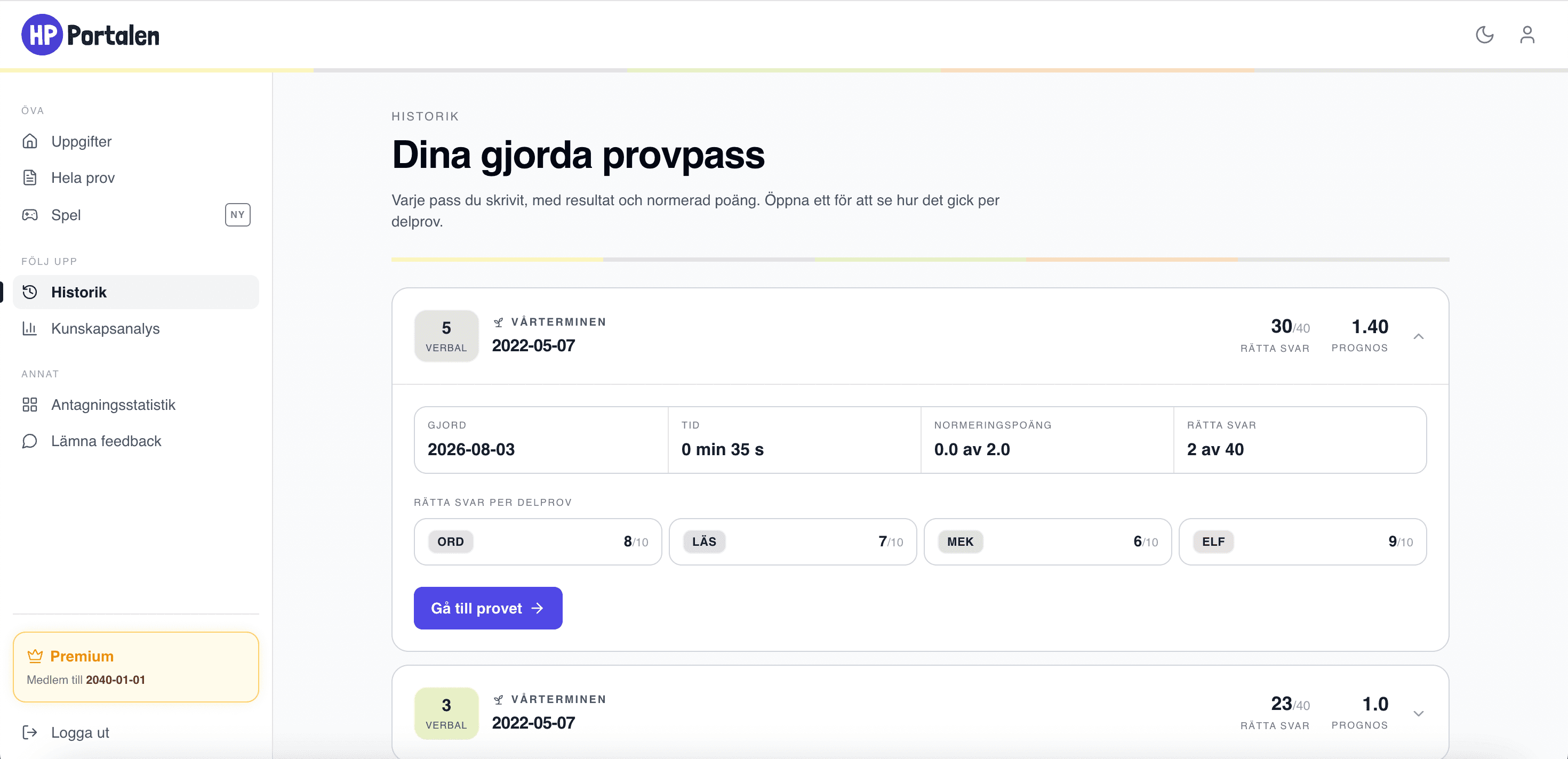Click the ELF delprov score tile
1568x759 pixels.
click(x=1302, y=542)
